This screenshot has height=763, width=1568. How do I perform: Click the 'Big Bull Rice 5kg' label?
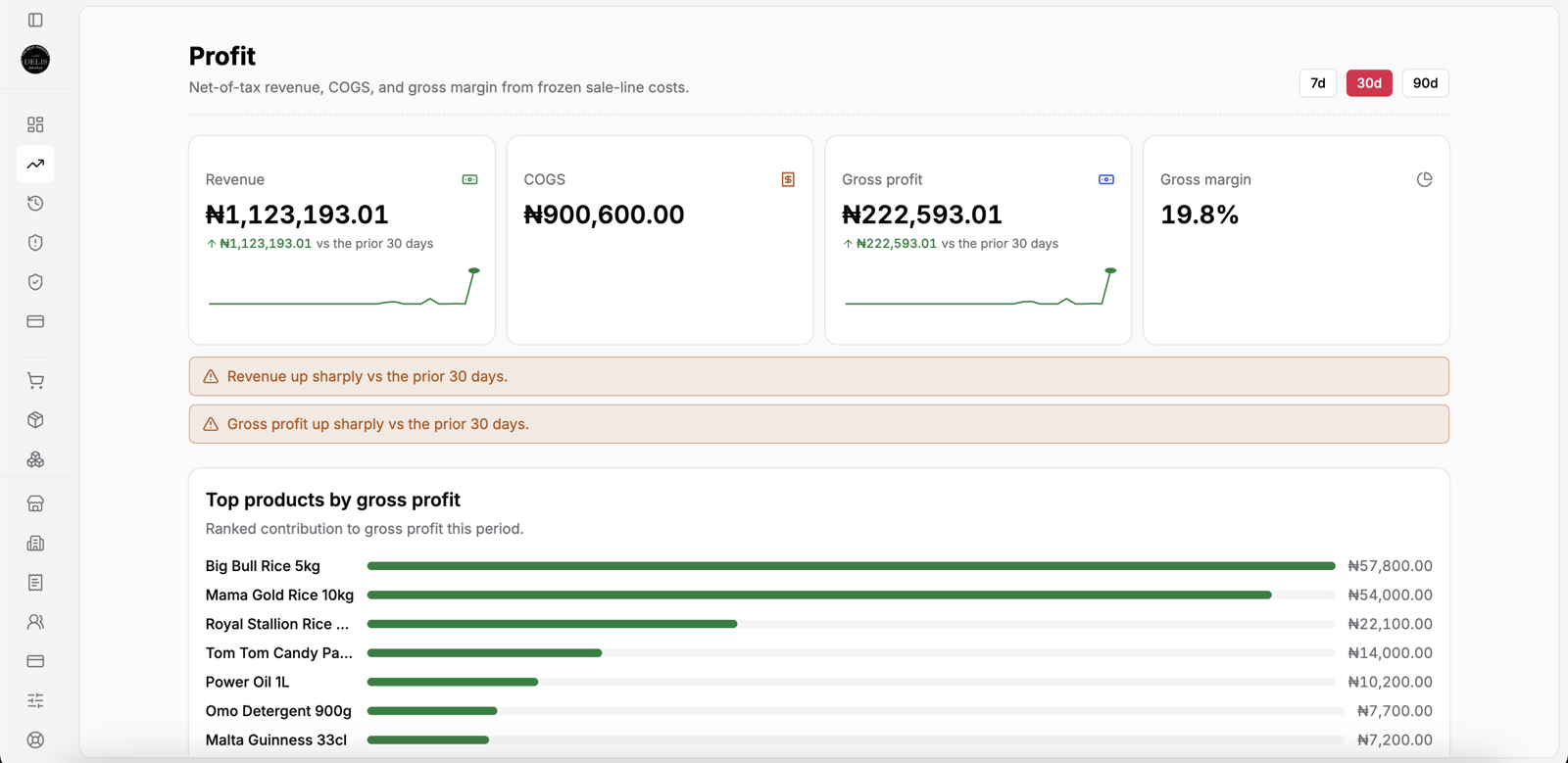(x=263, y=566)
